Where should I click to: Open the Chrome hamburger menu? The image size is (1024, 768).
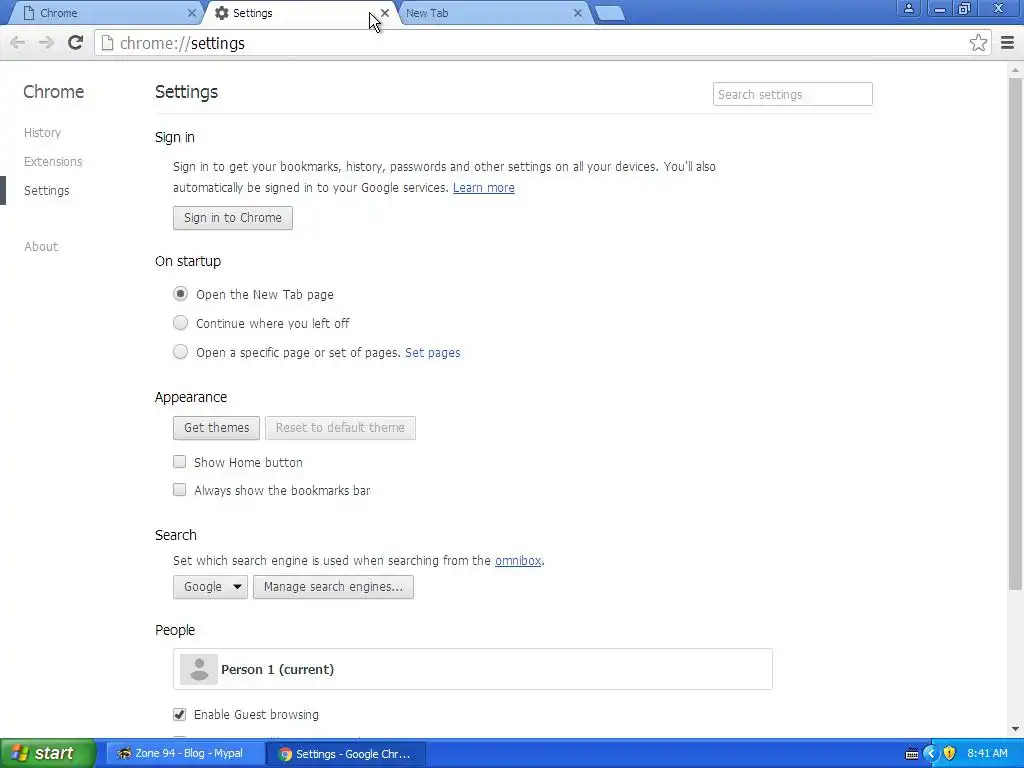pyautogui.click(x=1007, y=43)
